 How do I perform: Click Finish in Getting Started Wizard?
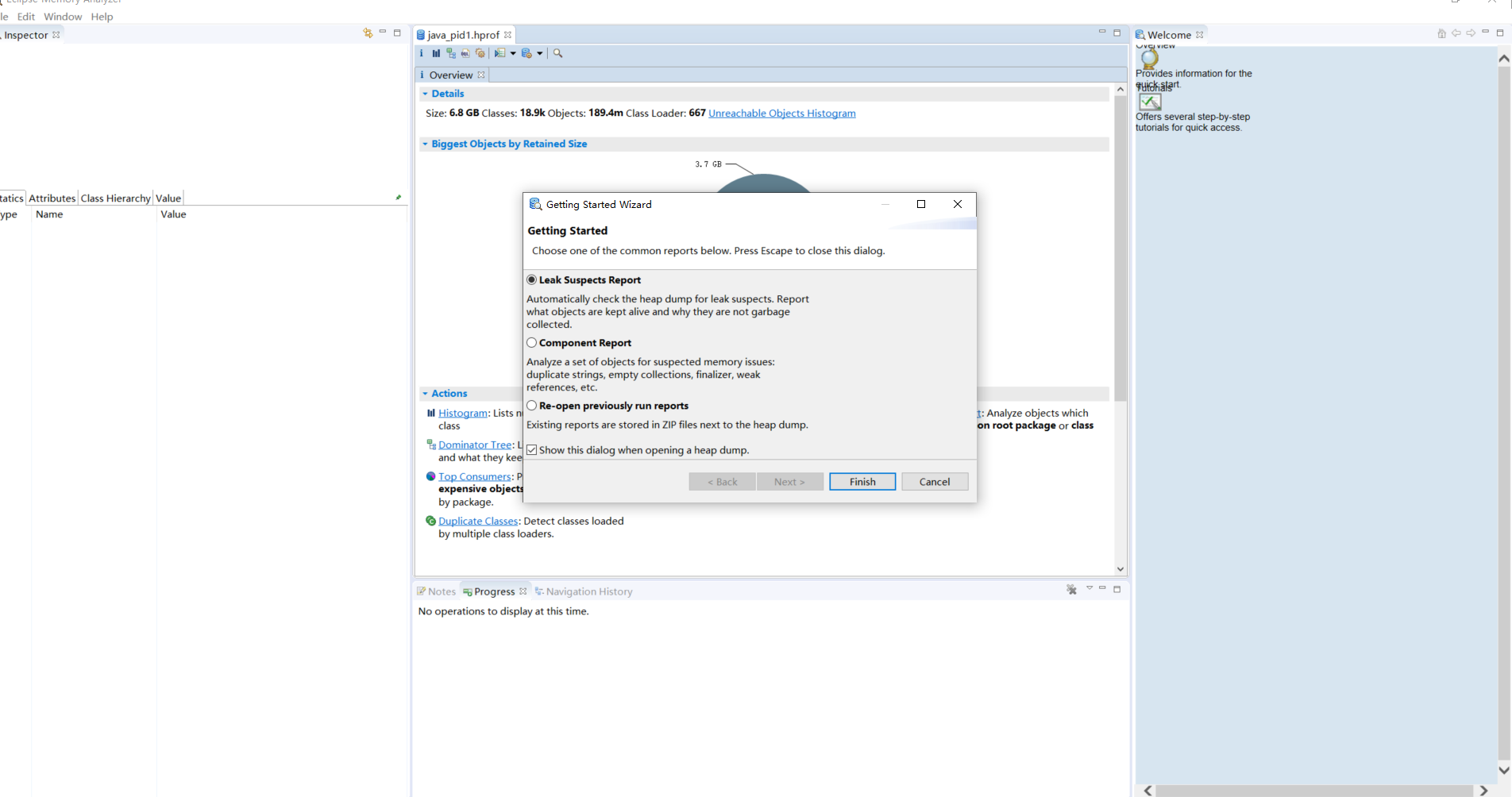click(x=862, y=482)
